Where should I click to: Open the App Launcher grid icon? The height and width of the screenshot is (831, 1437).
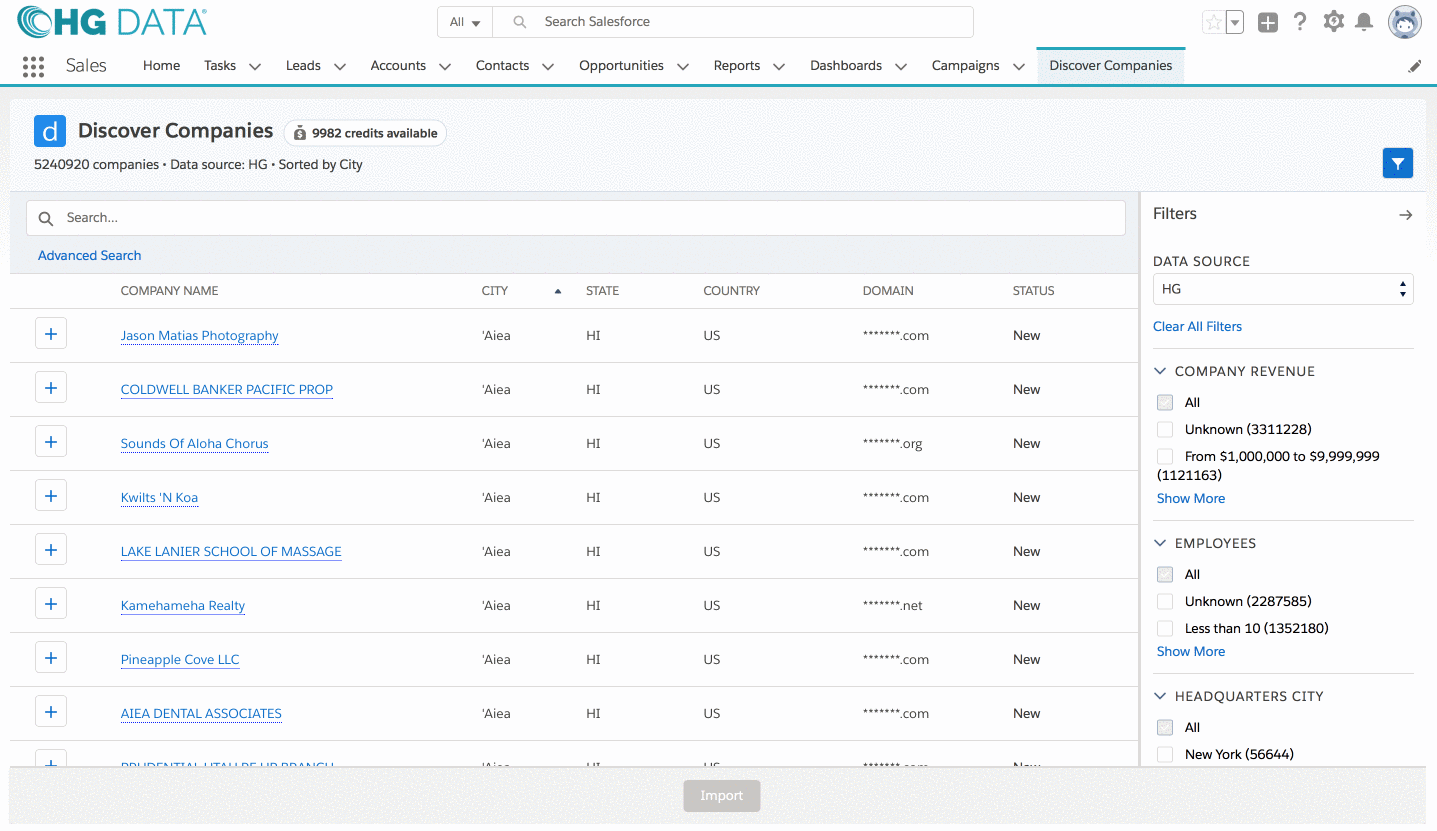point(33,66)
